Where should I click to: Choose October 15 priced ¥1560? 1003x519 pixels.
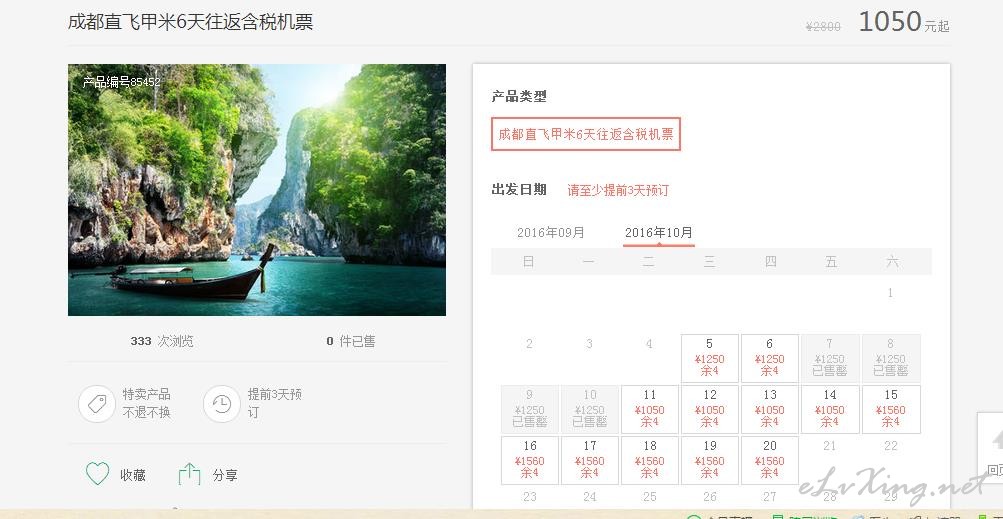(x=890, y=409)
